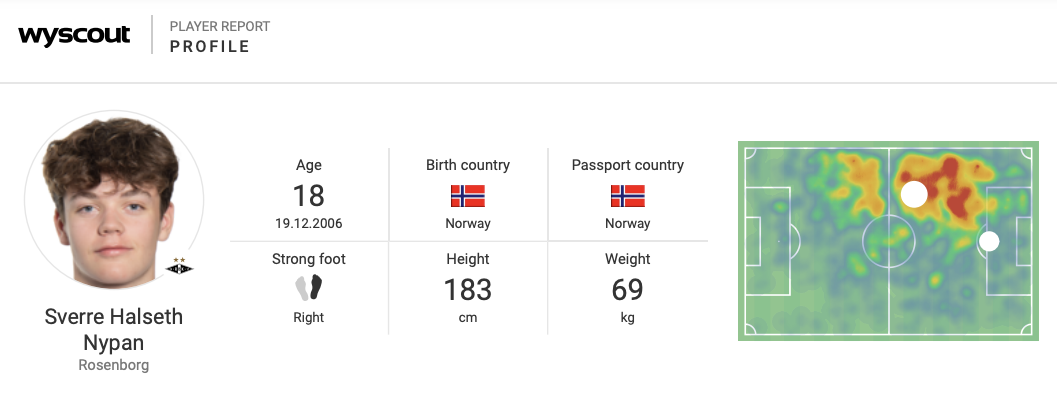
Task: Click the birth date 19.12.2006
Action: pyautogui.click(x=309, y=224)
